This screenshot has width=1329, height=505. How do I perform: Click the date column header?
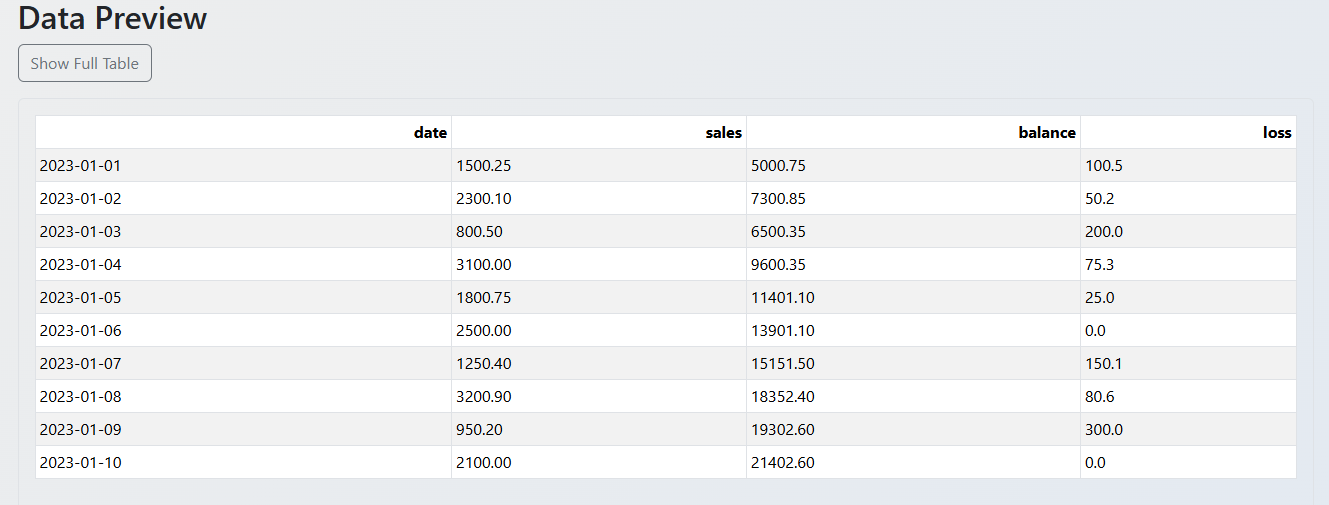point(243,132)
